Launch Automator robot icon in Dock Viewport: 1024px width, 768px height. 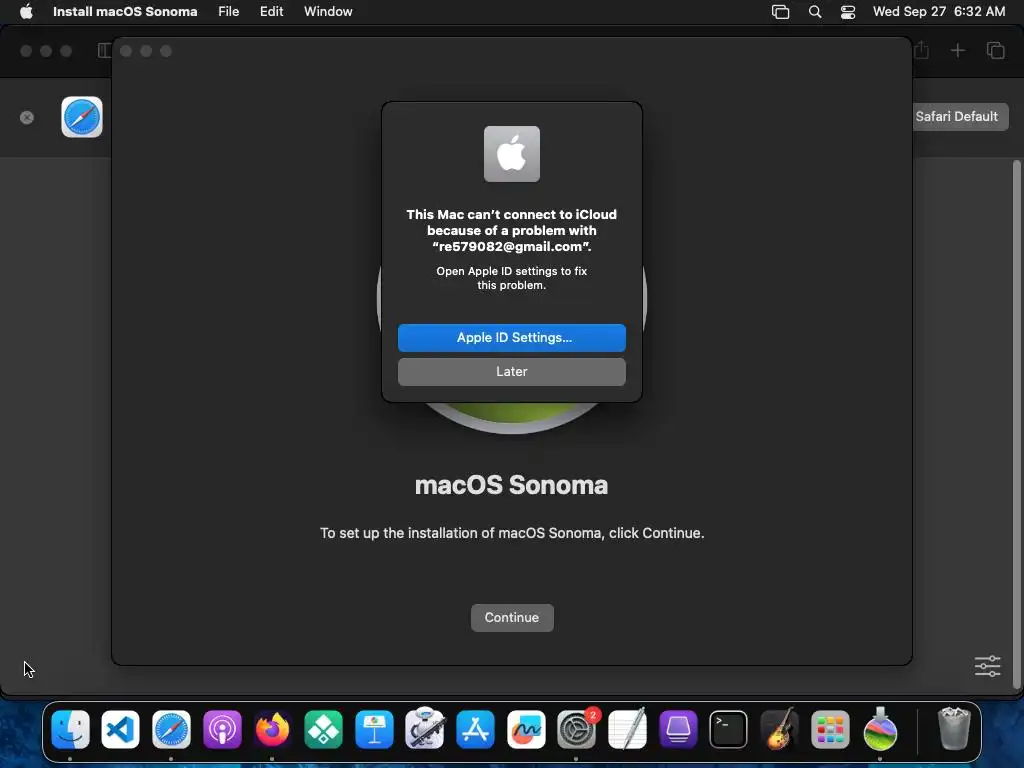pyautogui.click(x=424, y=729)
